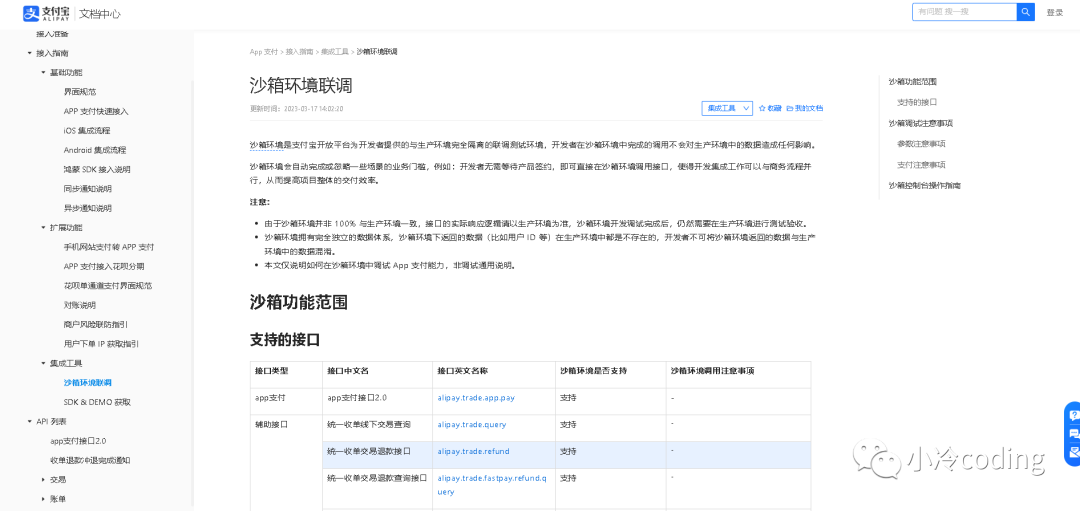Collapse the 接入指南 tree section

30,53
